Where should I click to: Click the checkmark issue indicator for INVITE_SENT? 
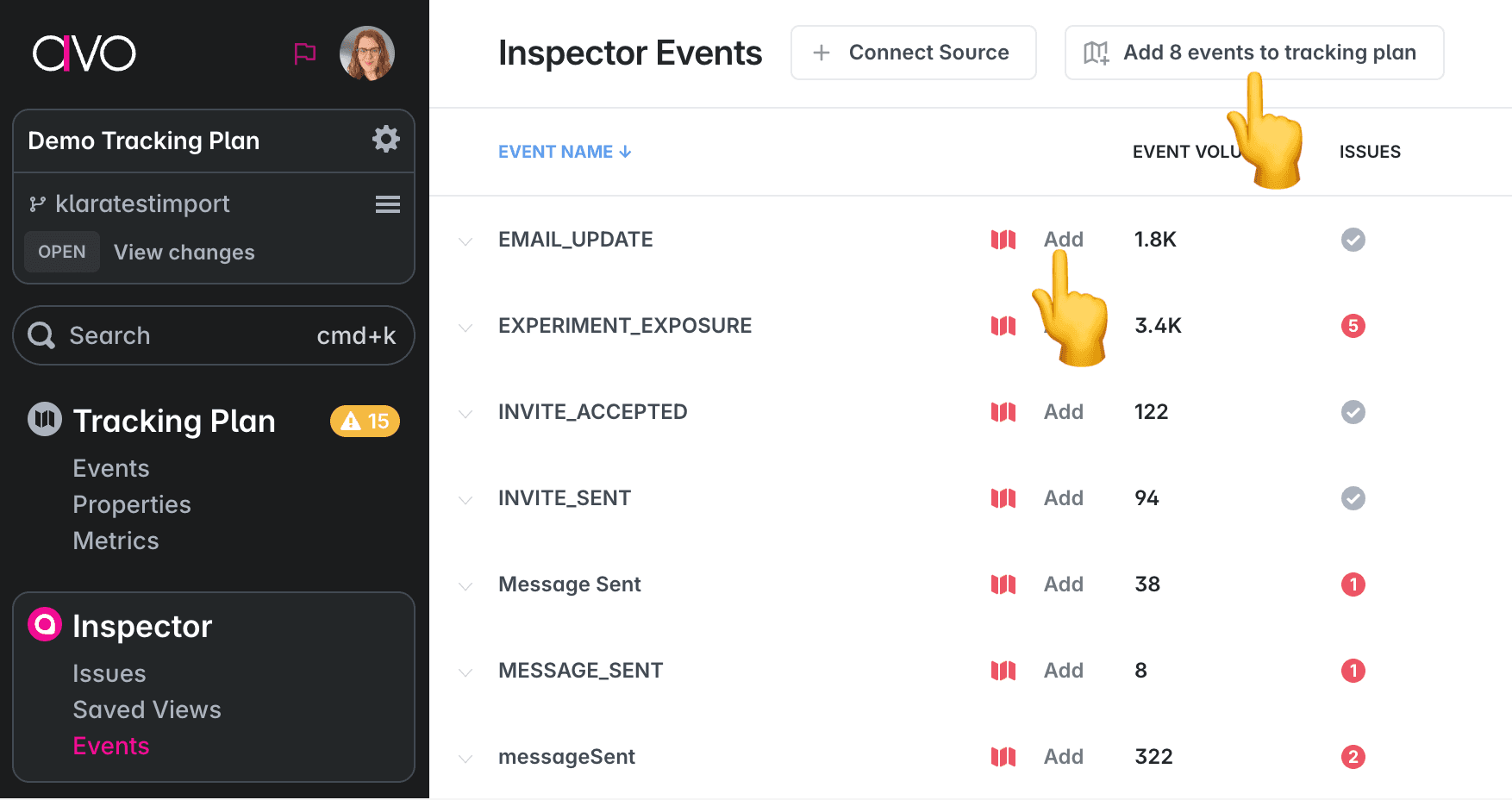click(1353, 498)
